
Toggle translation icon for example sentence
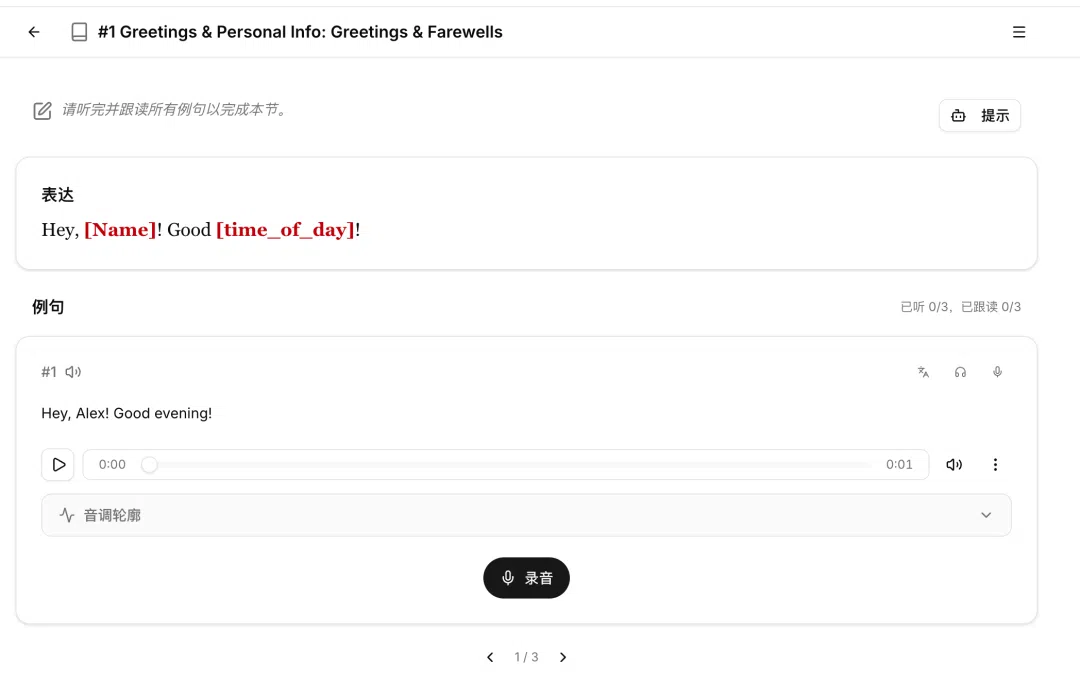coord(923,372)
